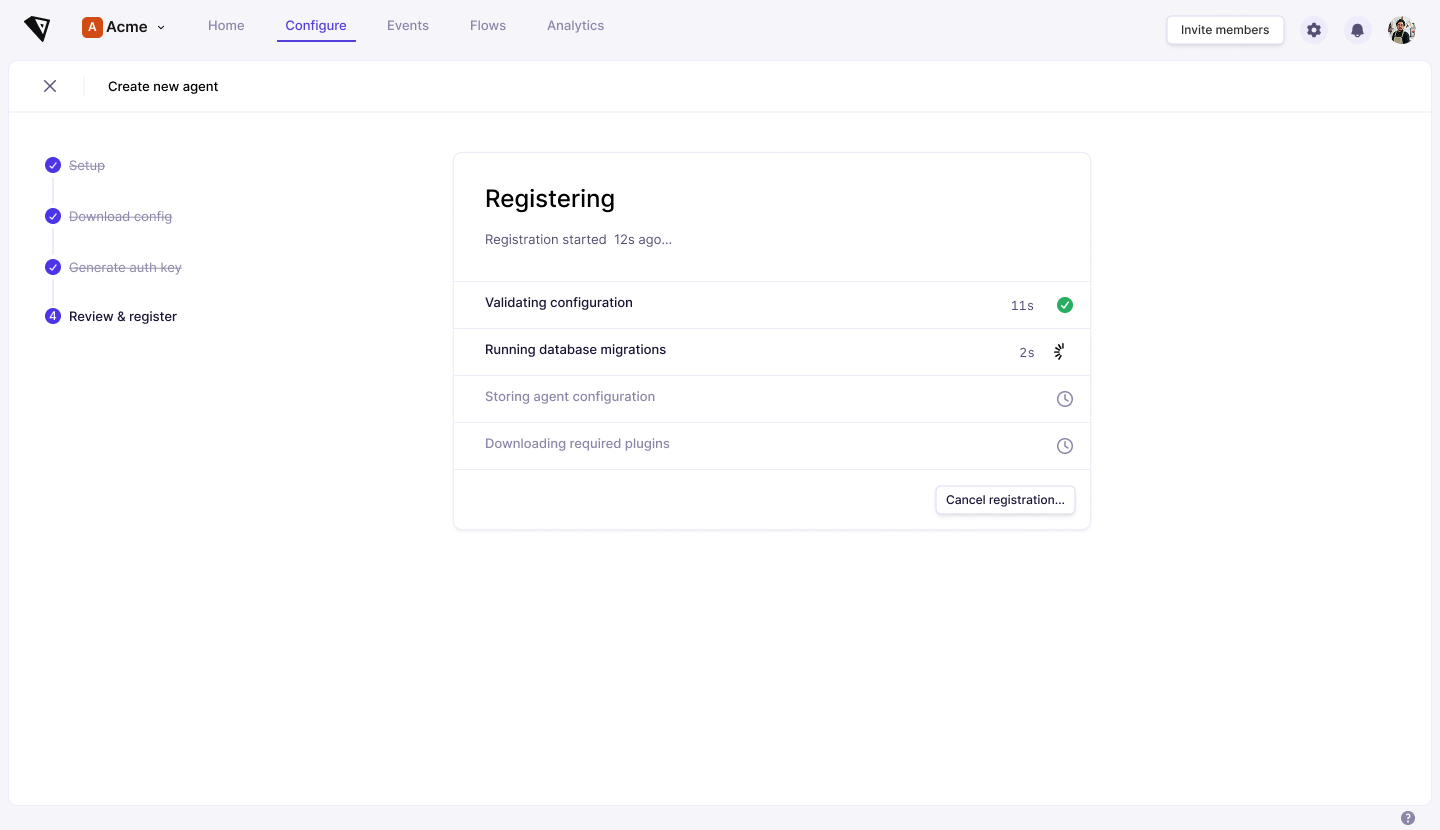Click the Setup step checkmark icon
1440x830 pixels.
tap(53, 165)
